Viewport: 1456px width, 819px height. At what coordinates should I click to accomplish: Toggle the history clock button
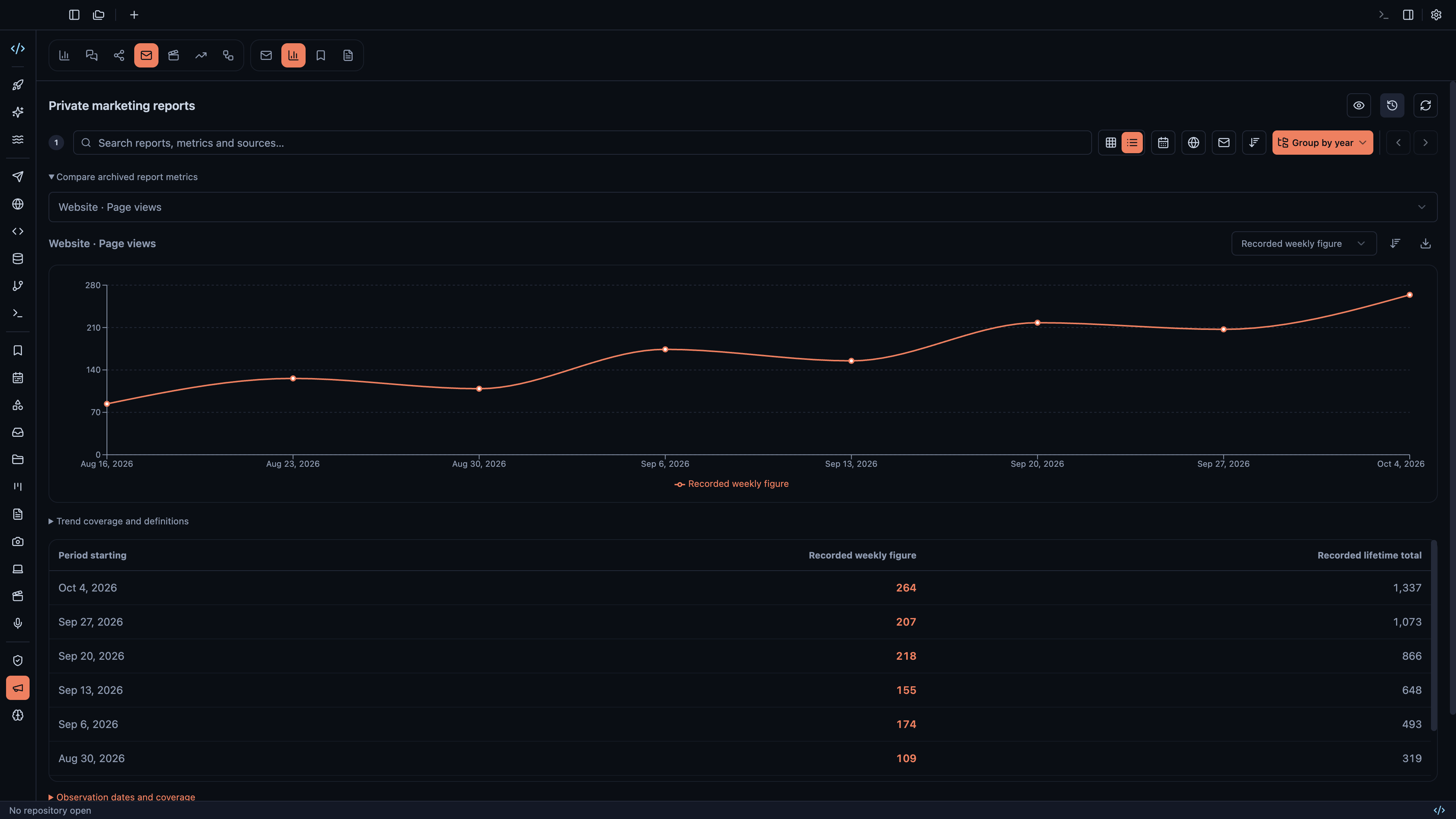[x=1392, y=106]
